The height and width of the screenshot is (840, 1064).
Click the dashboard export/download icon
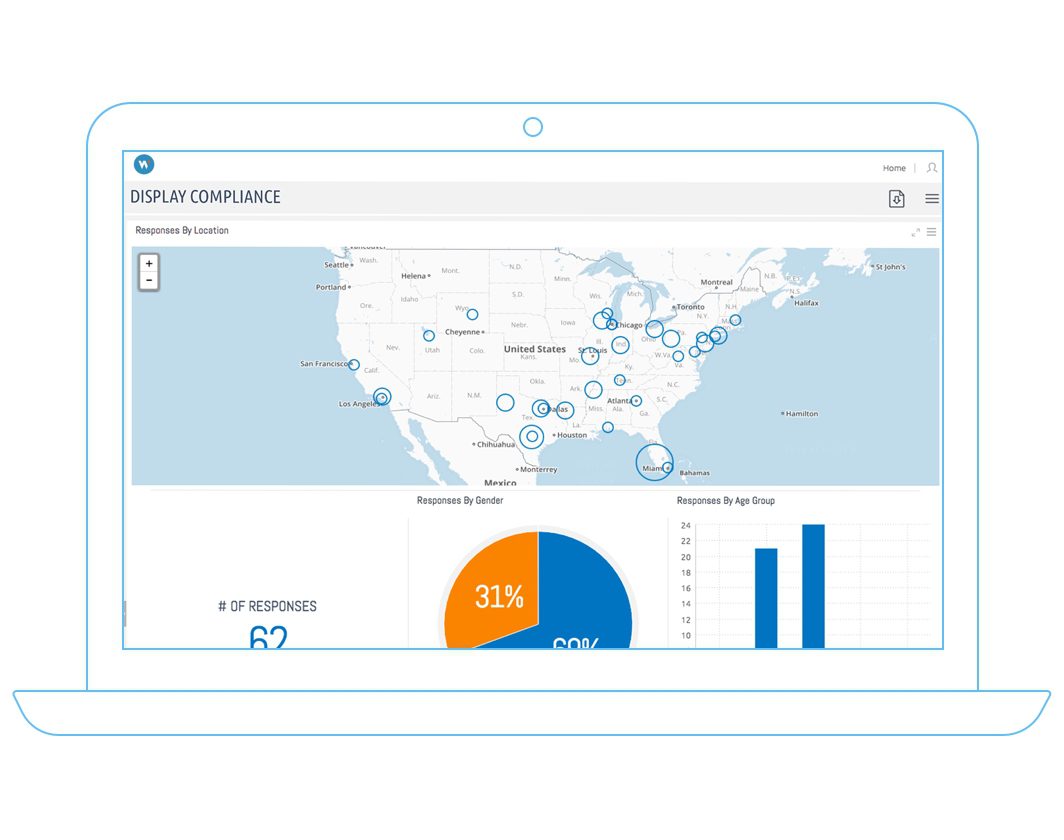(x=896, y=198)
